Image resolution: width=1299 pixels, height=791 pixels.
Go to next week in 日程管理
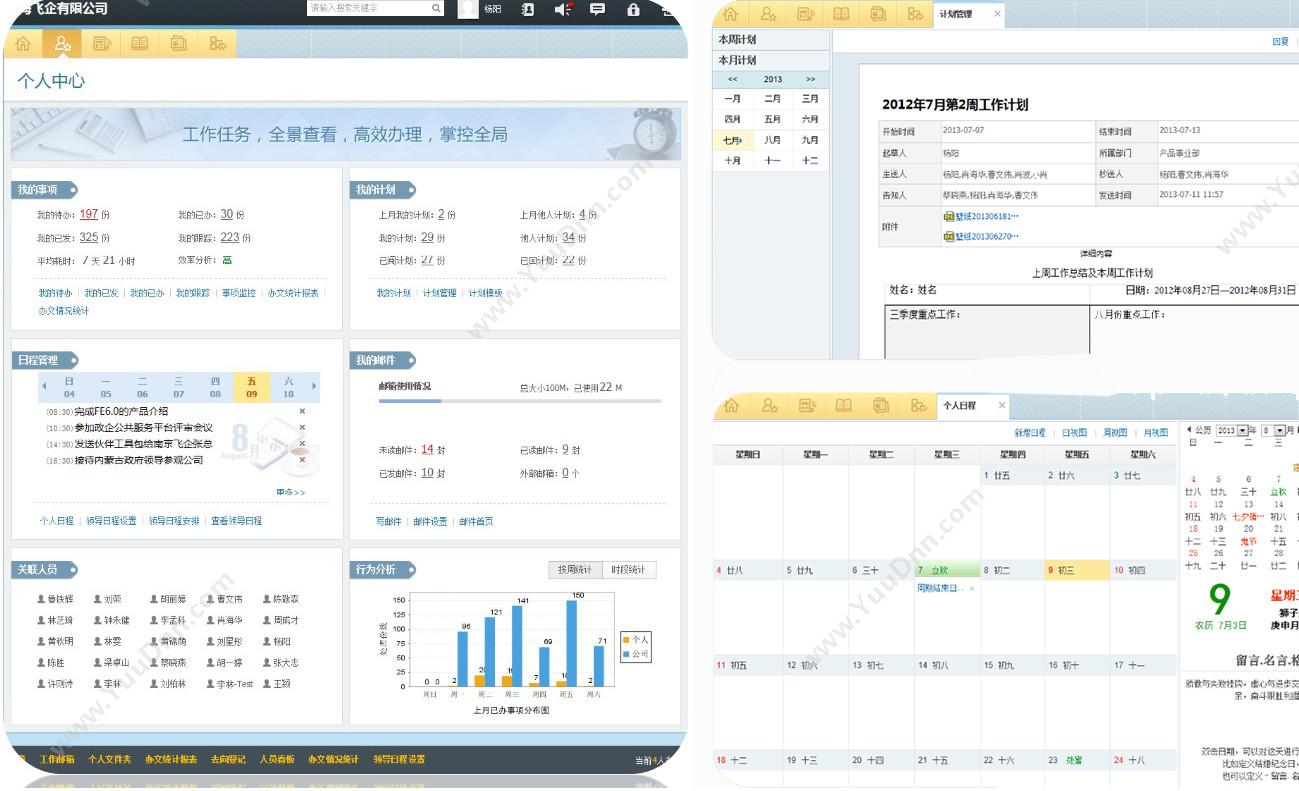pyautogui.click(x=314, y=386)
